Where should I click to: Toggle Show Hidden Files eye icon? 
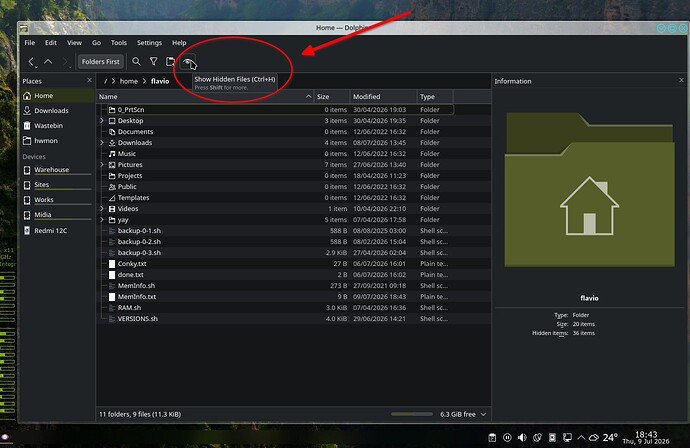pos(188,62)
